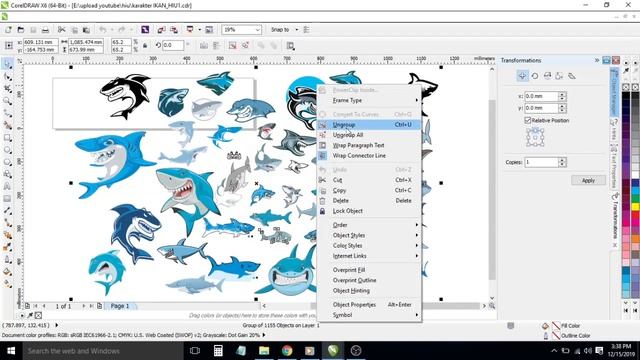Choose the Crop tool in the toolbox
This screenshot has height=360, width=640.
(7, 89)
